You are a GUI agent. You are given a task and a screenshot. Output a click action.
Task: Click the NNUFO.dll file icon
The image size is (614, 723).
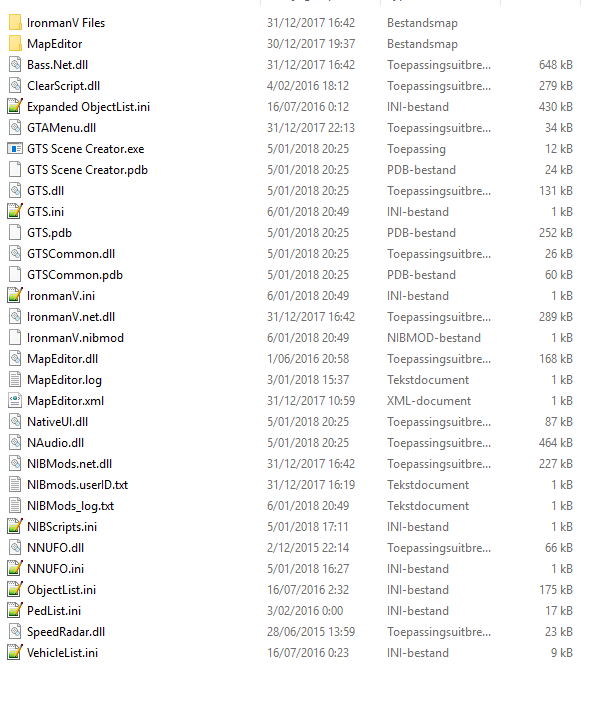click(15, 548)
